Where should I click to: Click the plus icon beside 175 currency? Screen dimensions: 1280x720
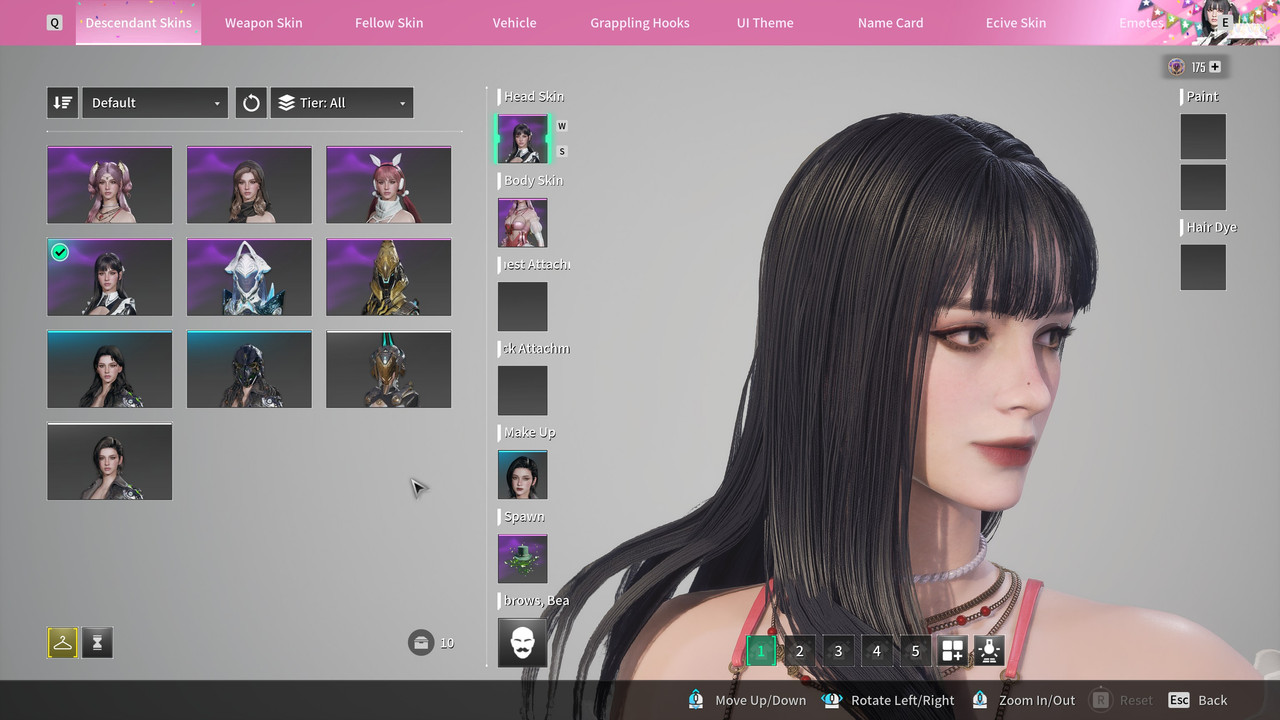1215,67
